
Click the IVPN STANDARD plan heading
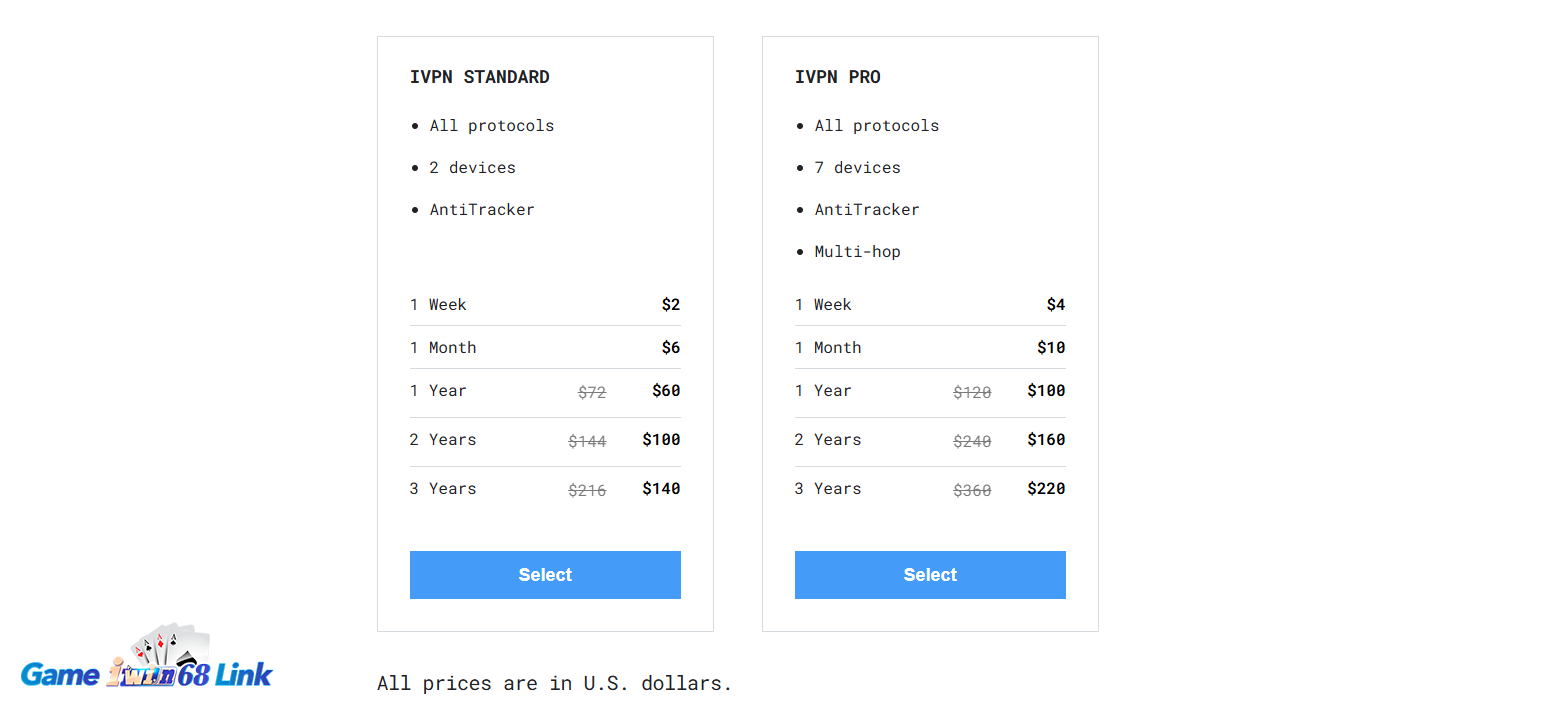(480, 77)
